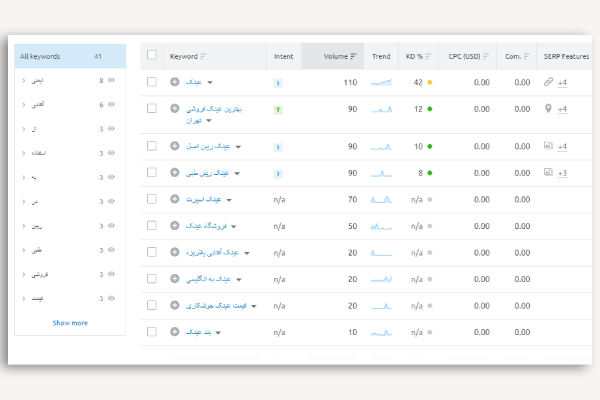Toggle eye icon for آفتابی group (6)
This screenshot has height=400, width=600.
pos(111,104)
